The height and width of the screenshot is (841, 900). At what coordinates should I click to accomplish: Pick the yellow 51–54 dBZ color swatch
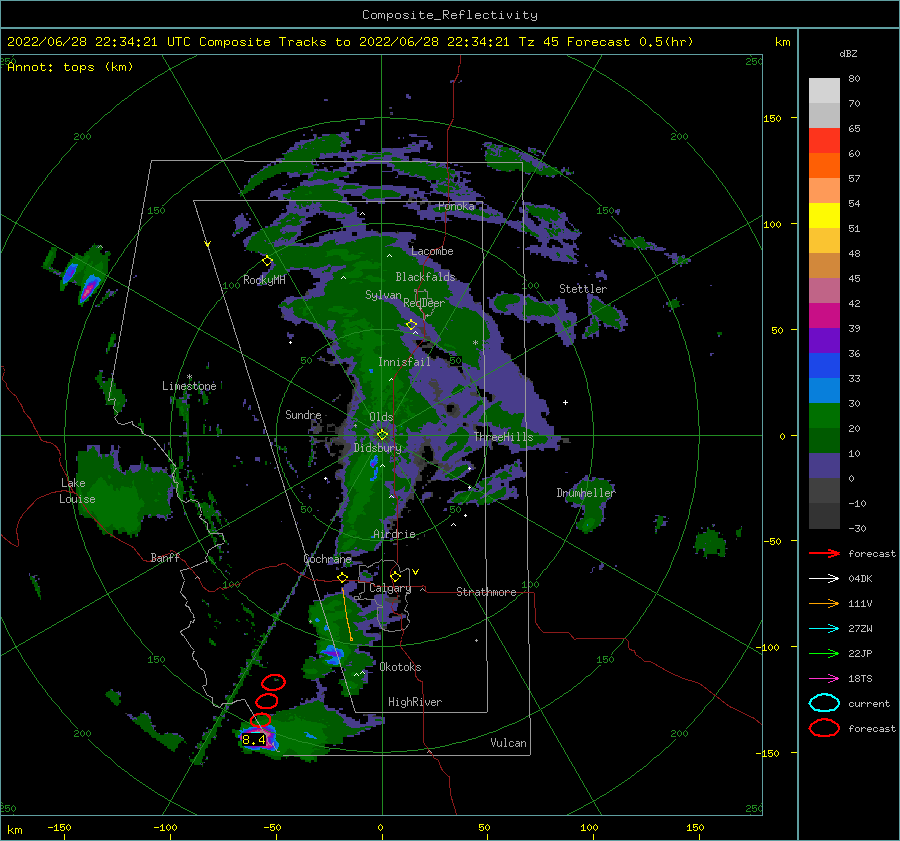pyautogui.click(x=824, y=215)
